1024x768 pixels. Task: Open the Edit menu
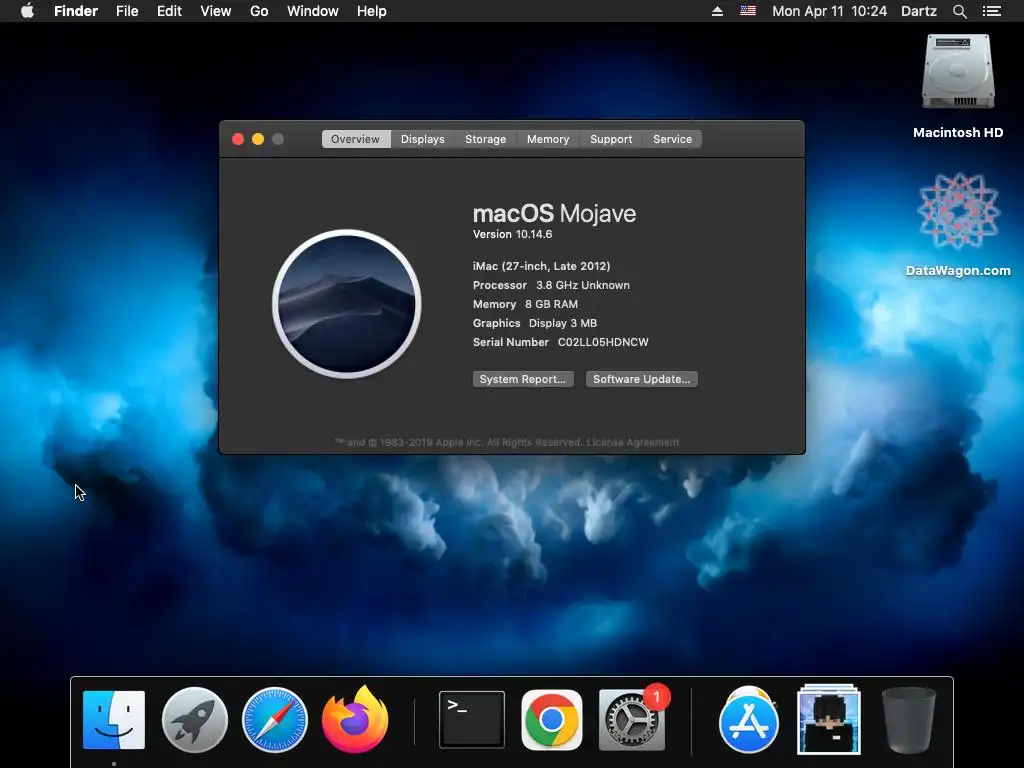[x=169, y=11]
